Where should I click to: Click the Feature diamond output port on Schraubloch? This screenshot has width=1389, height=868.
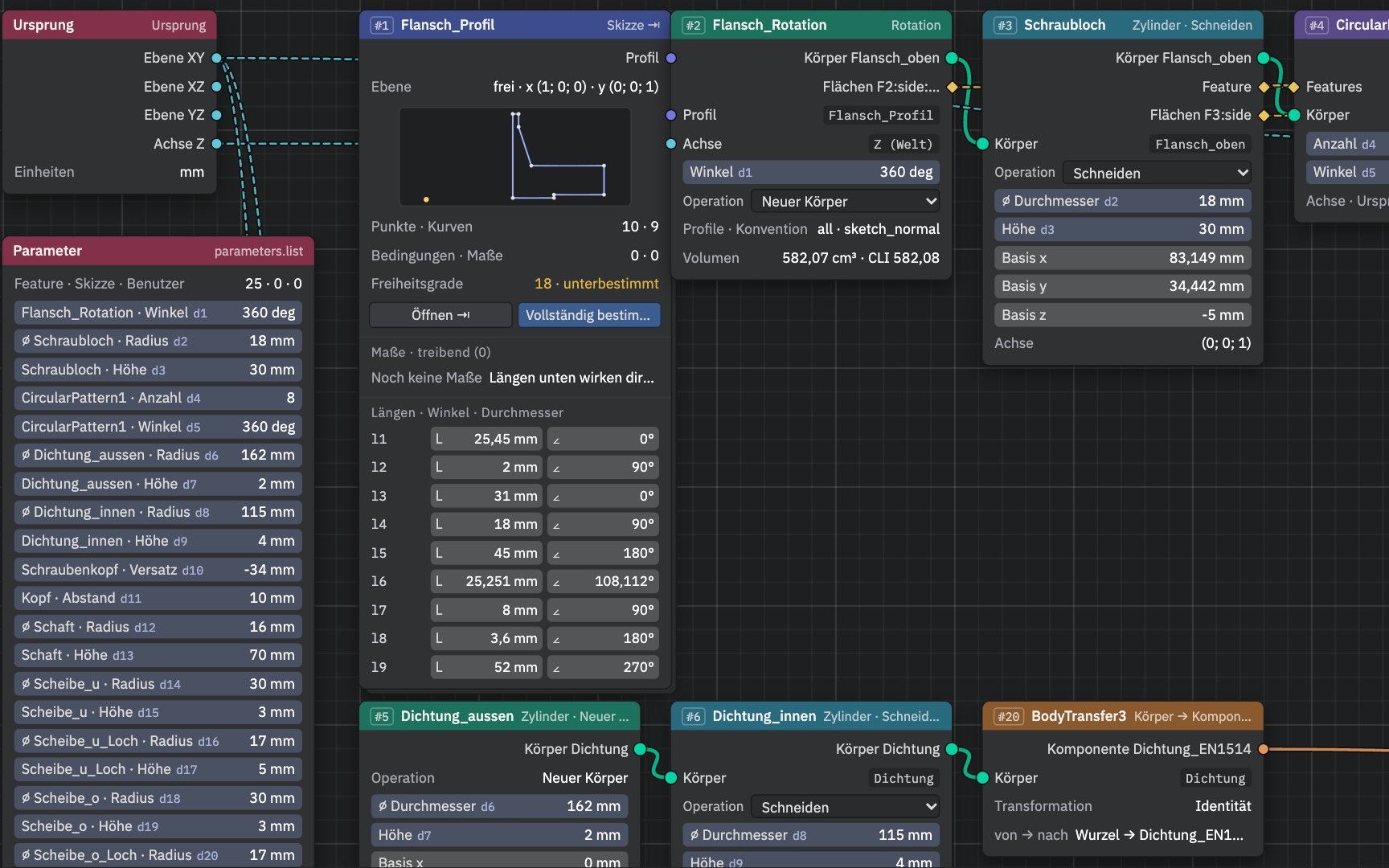click(x=1264, y=87)
